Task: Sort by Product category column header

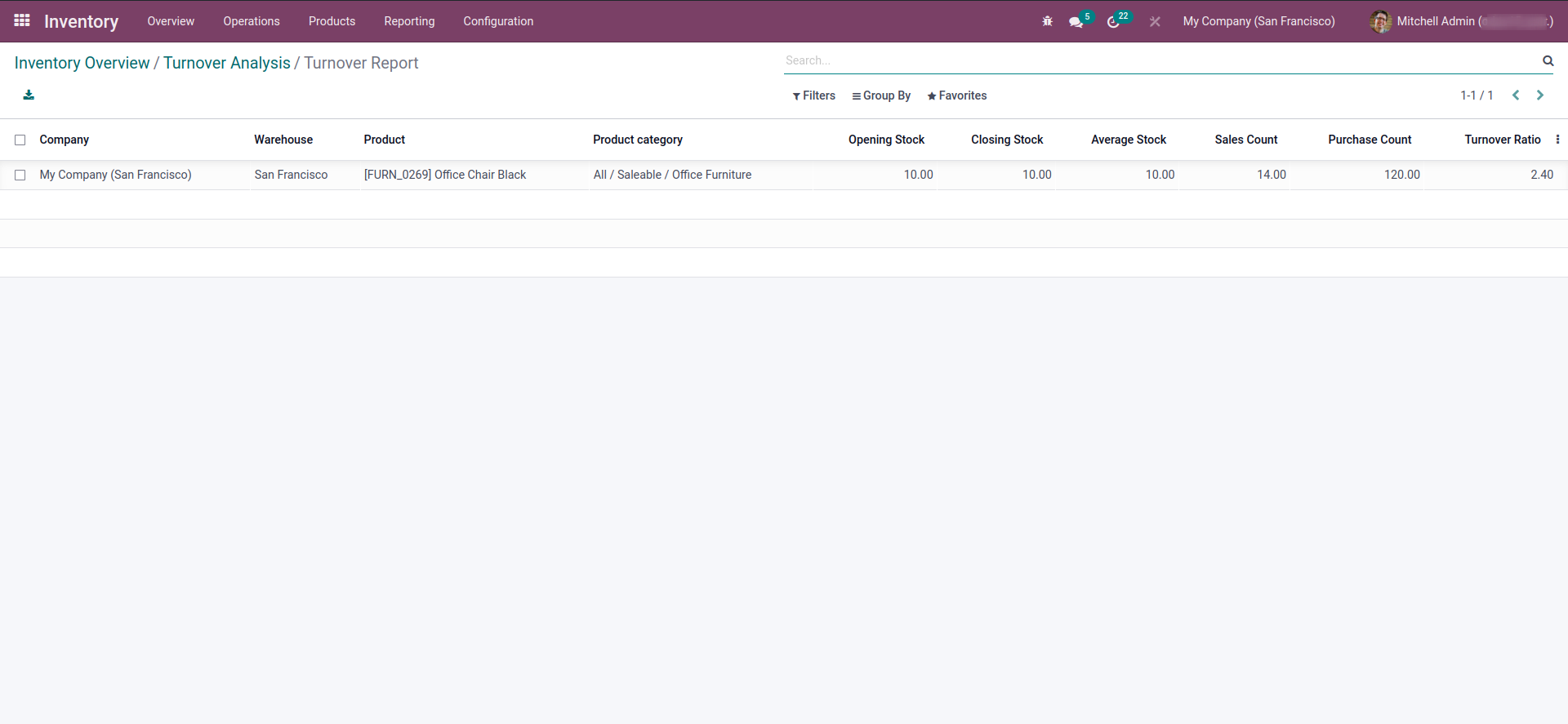Action: click(638, 140)
